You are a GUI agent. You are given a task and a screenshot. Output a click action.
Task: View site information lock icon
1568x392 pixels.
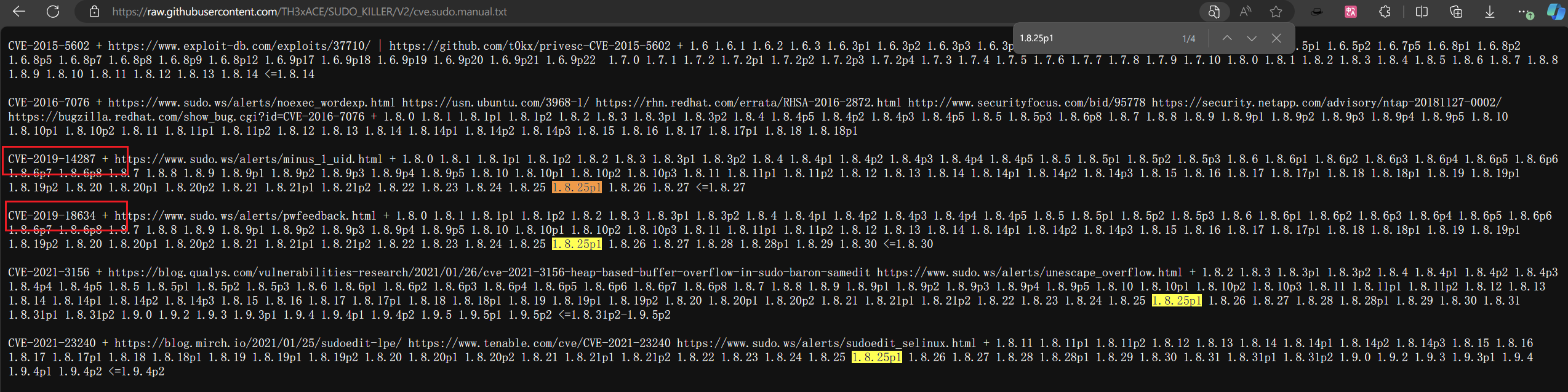click(x=94, y=12)
